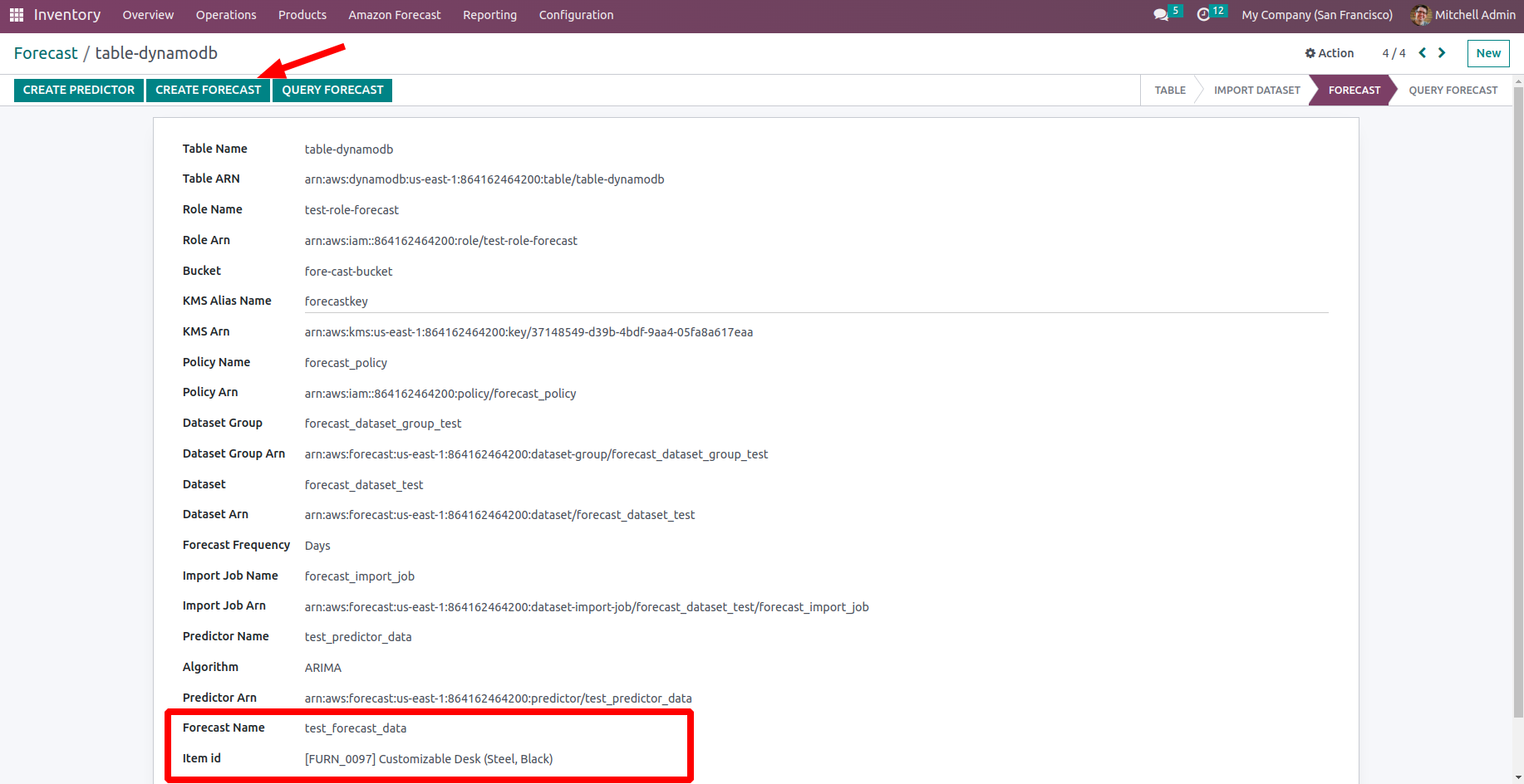Click the Create Predictor button
The width and height of the screenshot is (1524, 784).
[79, 90]
